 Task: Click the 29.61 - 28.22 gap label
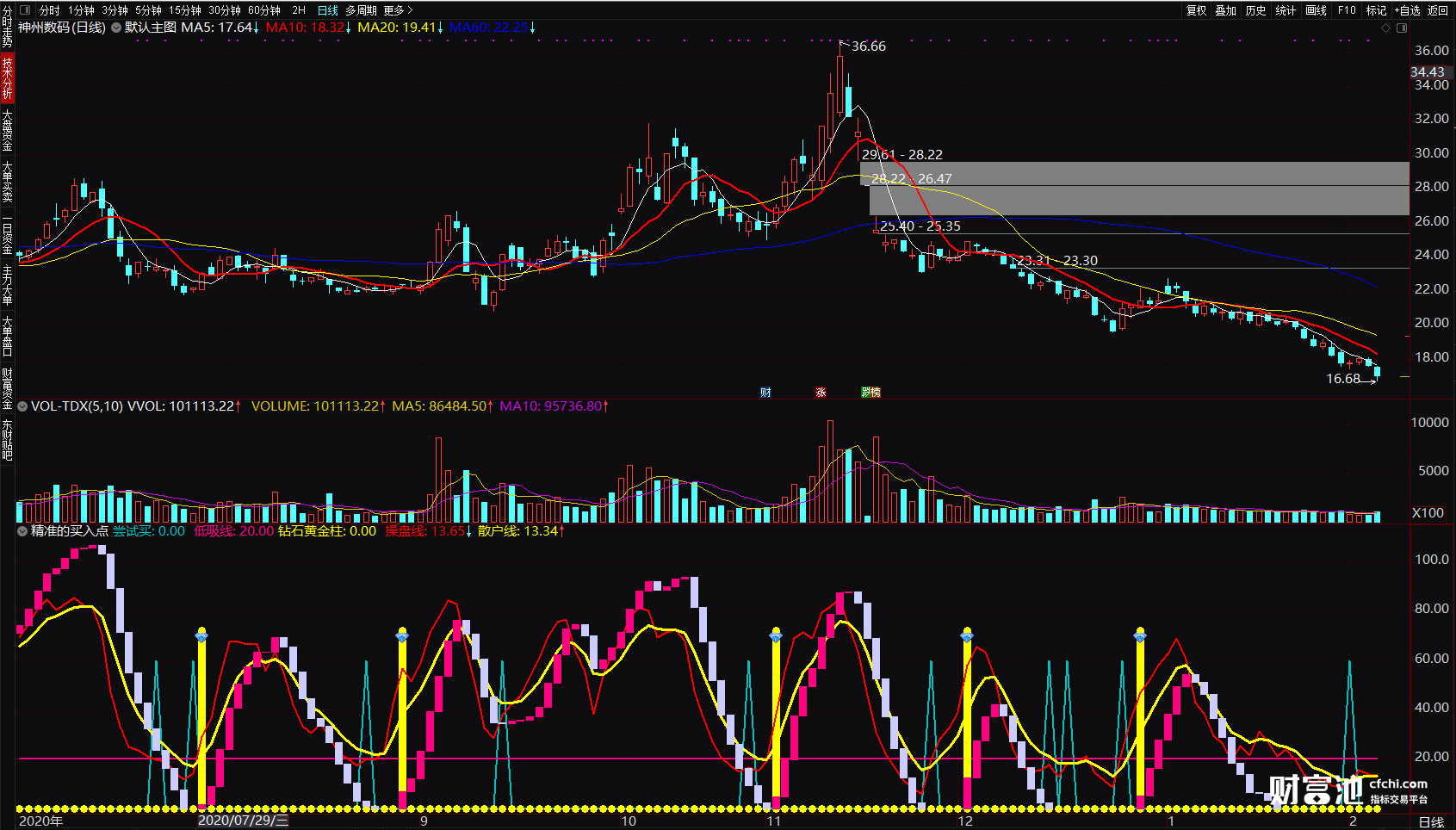coord(902,155)
